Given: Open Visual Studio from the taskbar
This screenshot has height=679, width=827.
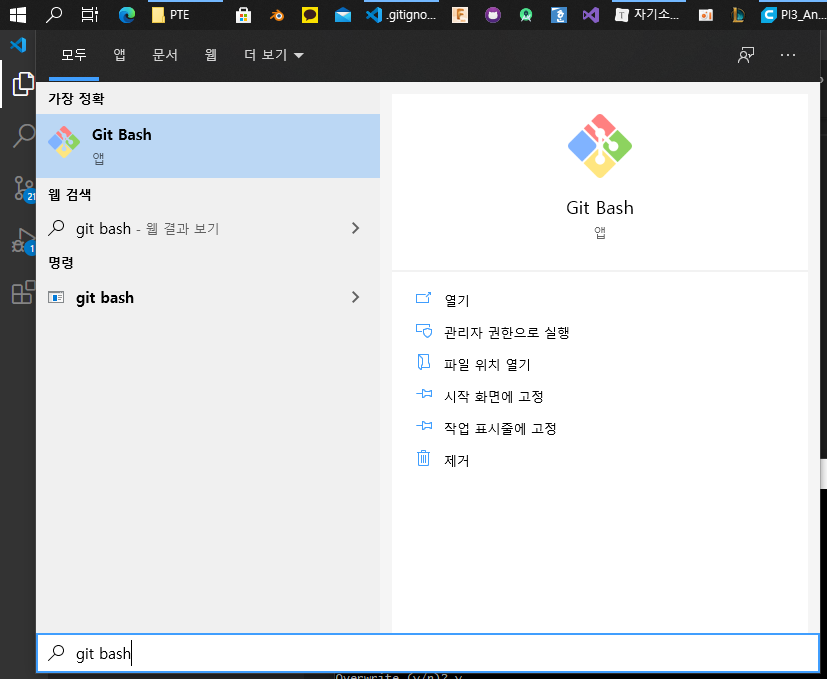Looking at the screenshot, I should [591, 15].
